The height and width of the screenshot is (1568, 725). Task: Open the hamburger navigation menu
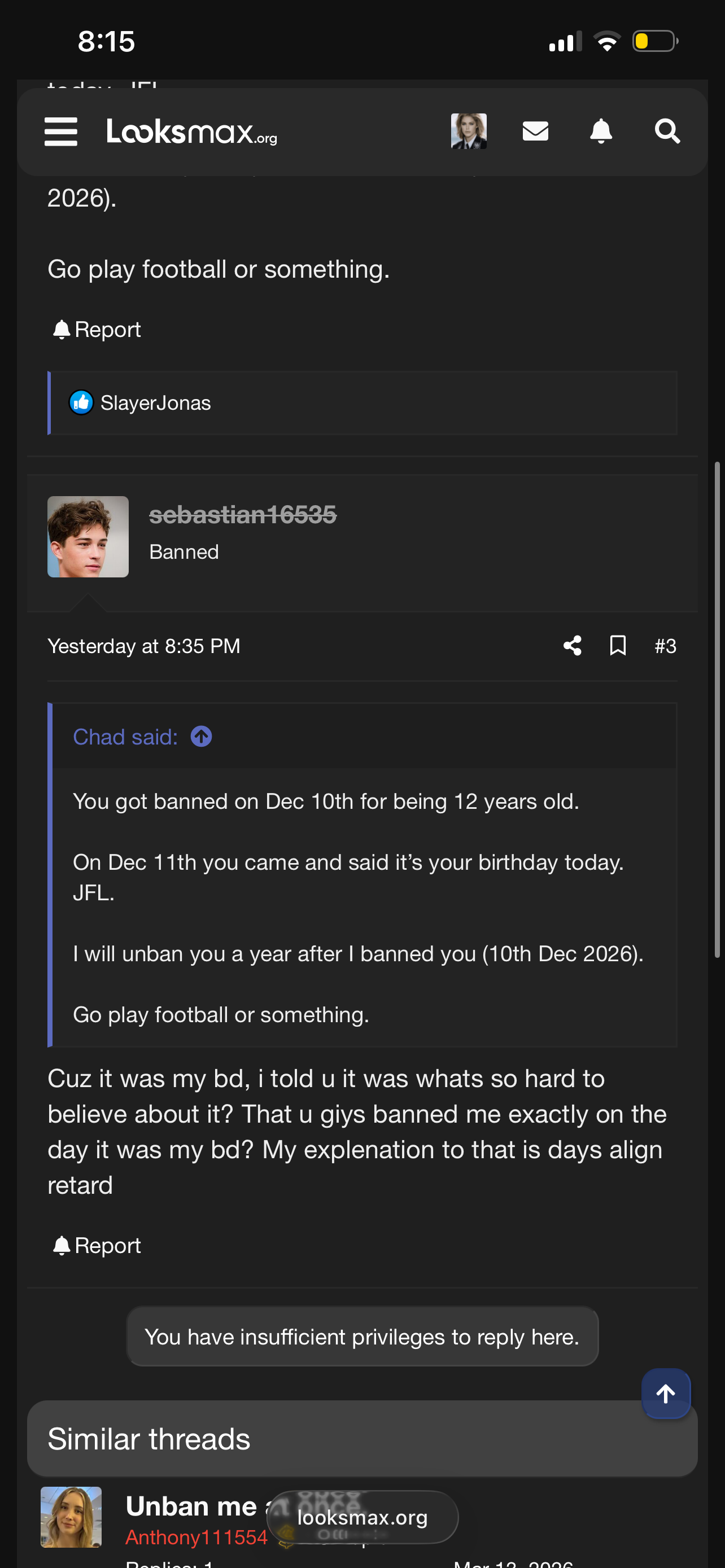pyautogui.click(x=61, y=132)
